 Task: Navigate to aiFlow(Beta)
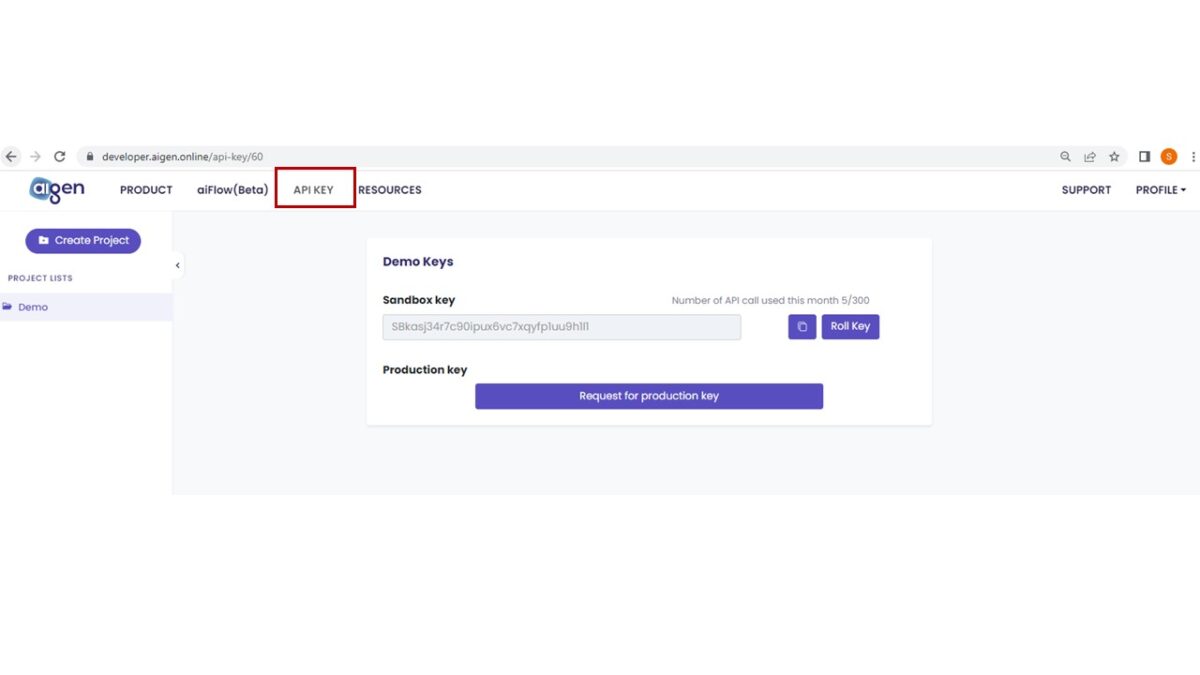pyautogui.click(x=232, y=189)
